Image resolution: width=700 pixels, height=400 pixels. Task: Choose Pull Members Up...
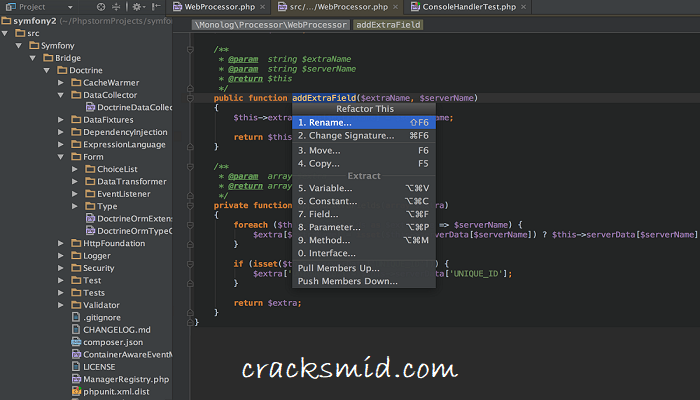[364, 268]
